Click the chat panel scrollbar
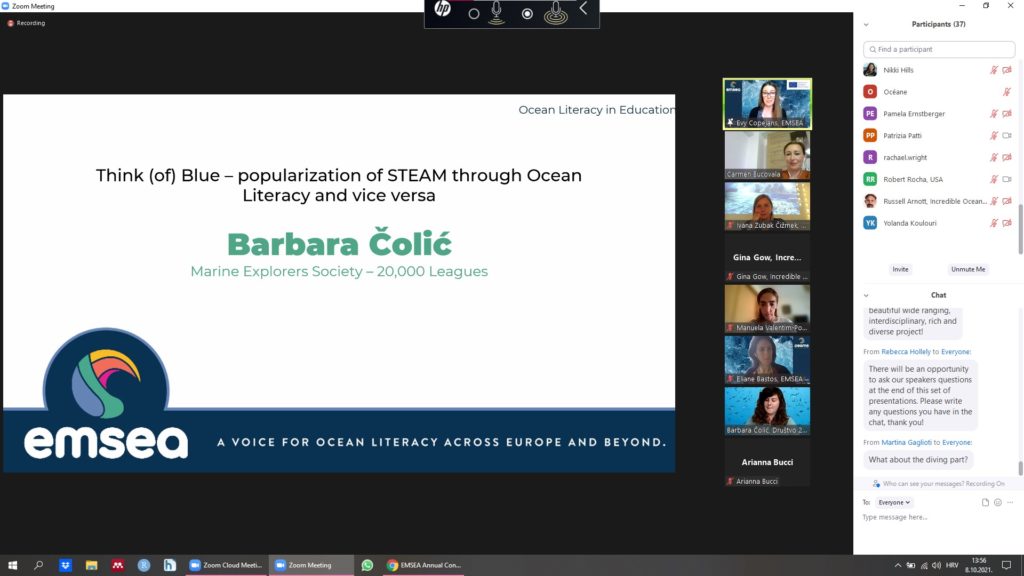Viewport: 1024px width, 576px height. click(1020, 468)
